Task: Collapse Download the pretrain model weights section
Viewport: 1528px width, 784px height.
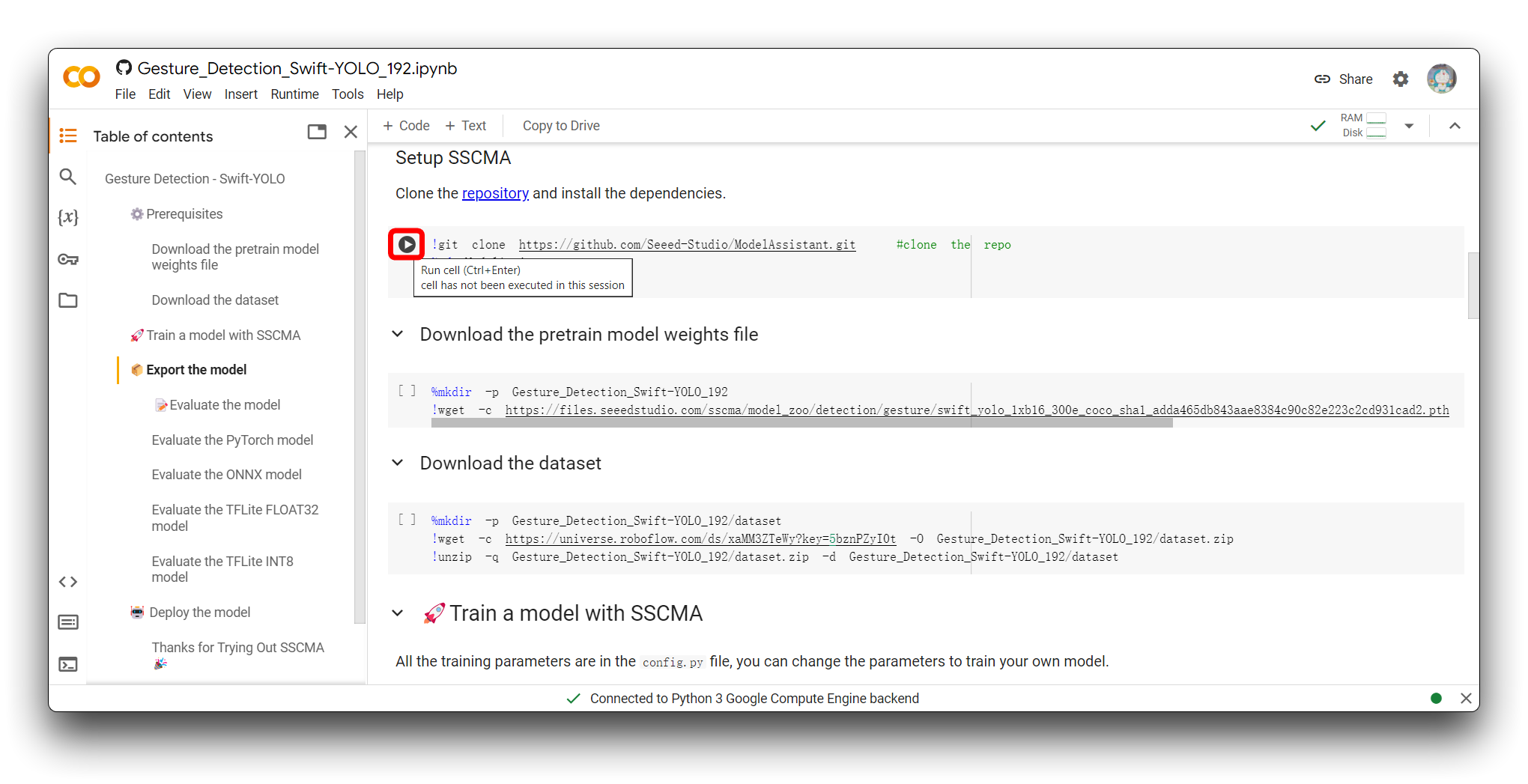Action: click(x=398, y=334)
